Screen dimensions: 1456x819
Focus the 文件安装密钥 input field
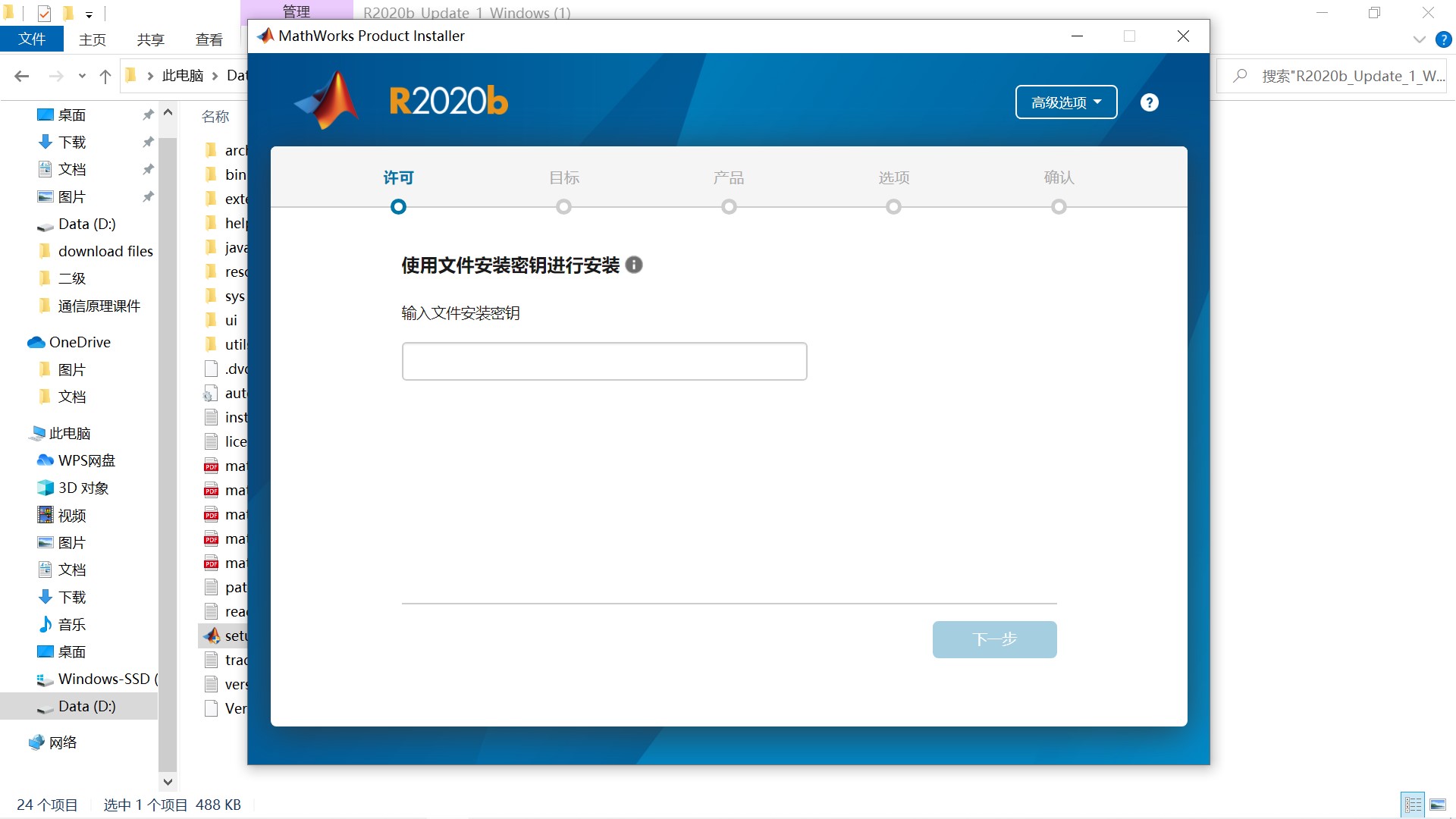[x=604, y=361]
